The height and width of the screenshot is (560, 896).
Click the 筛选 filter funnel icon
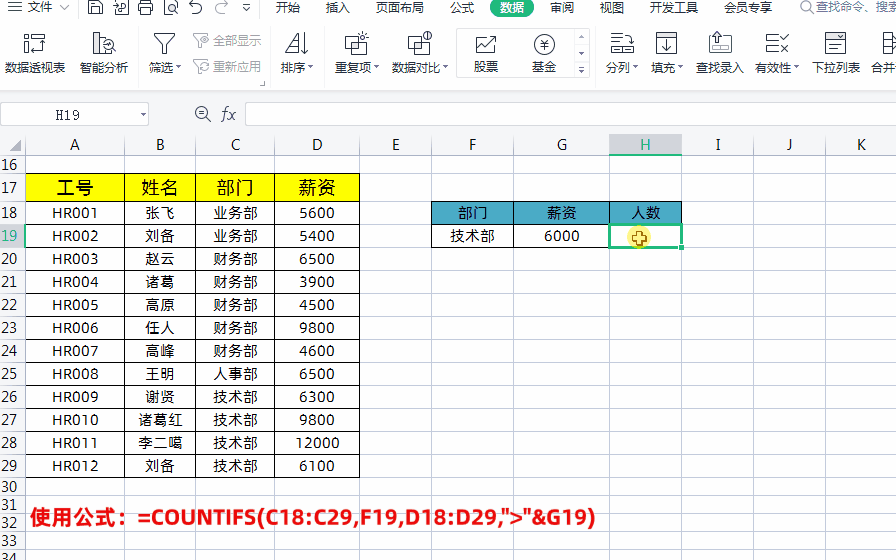163,44
